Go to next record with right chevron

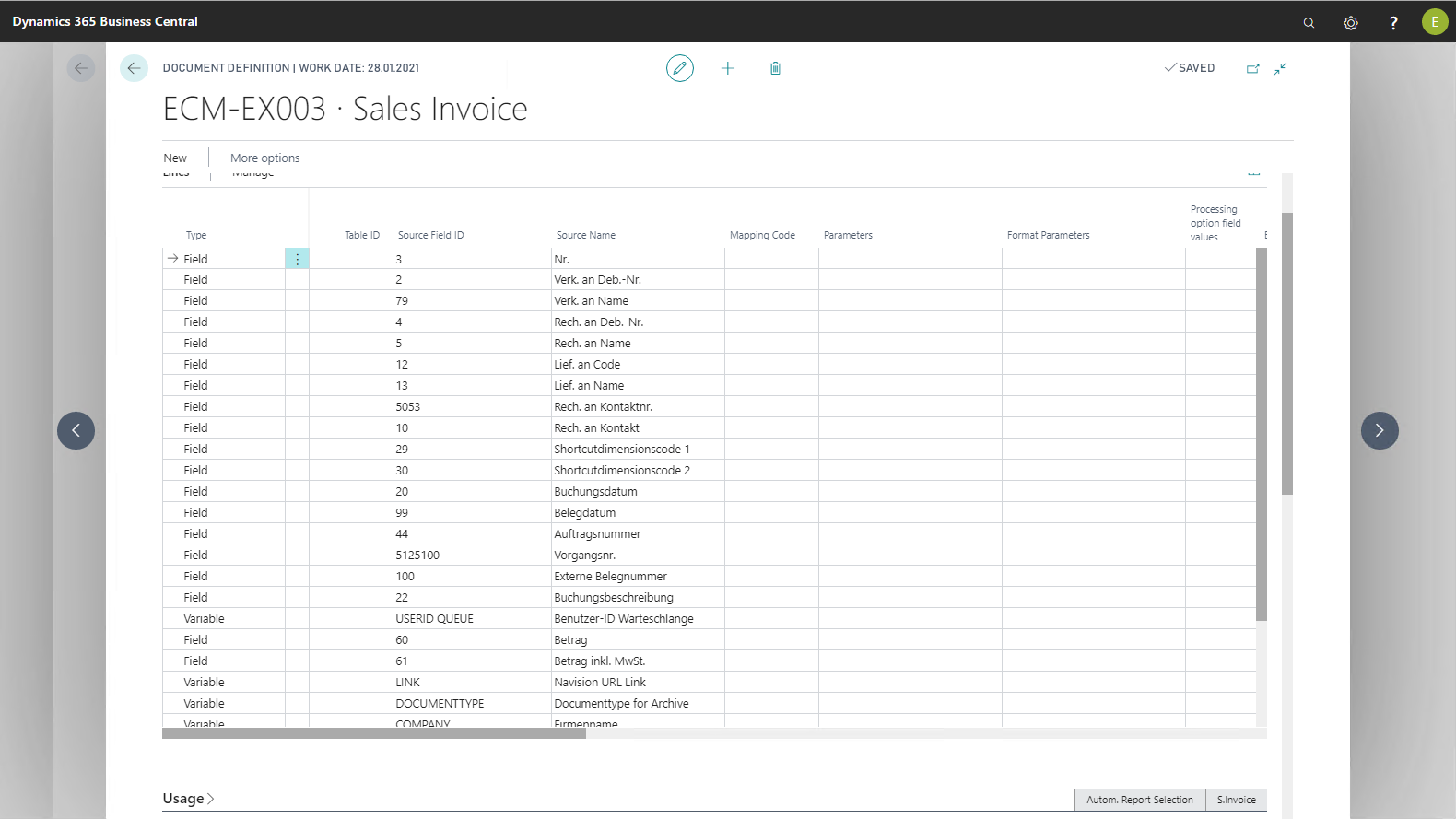point(1380,430)
